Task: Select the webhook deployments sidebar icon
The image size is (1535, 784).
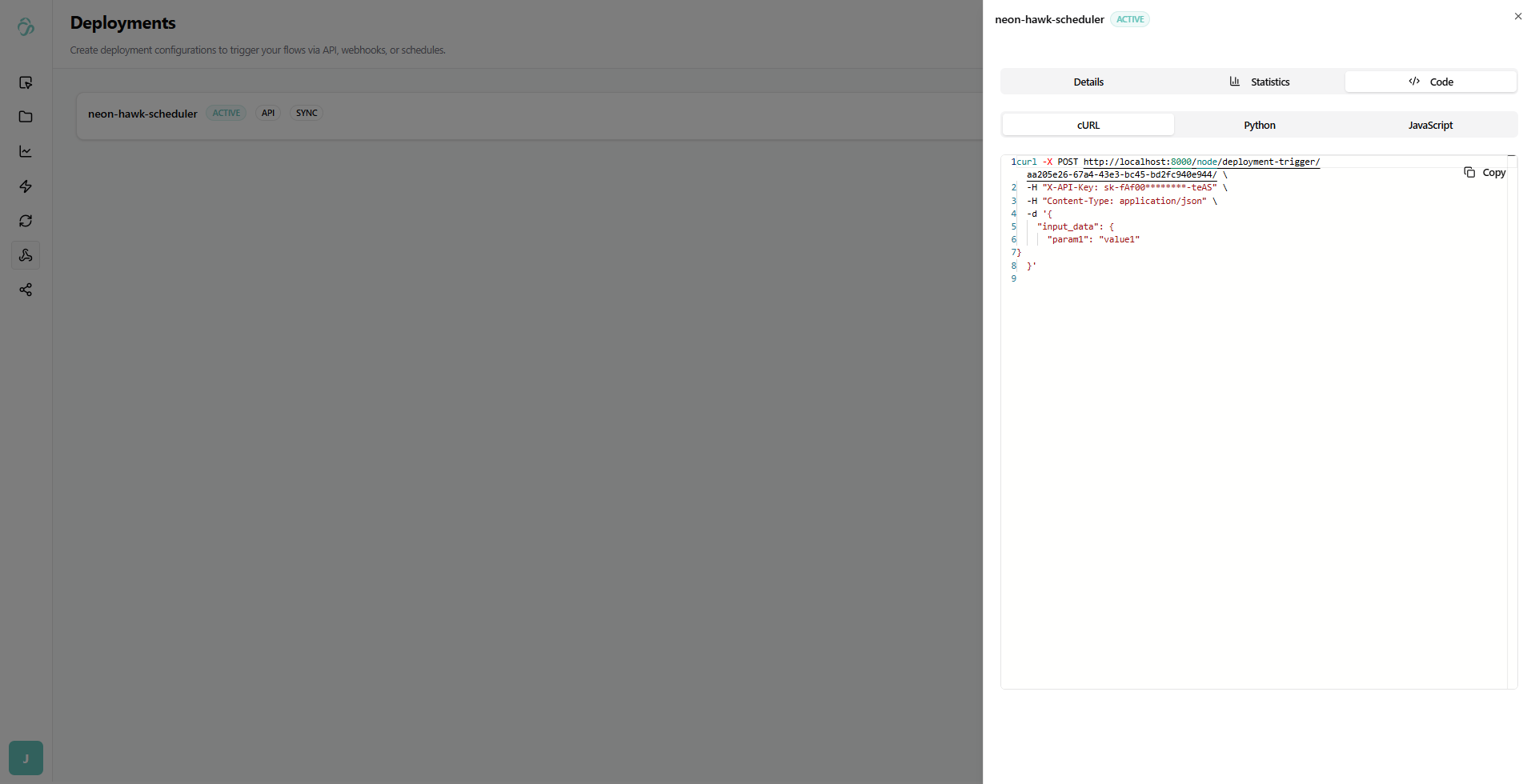Action: [26, 255]
